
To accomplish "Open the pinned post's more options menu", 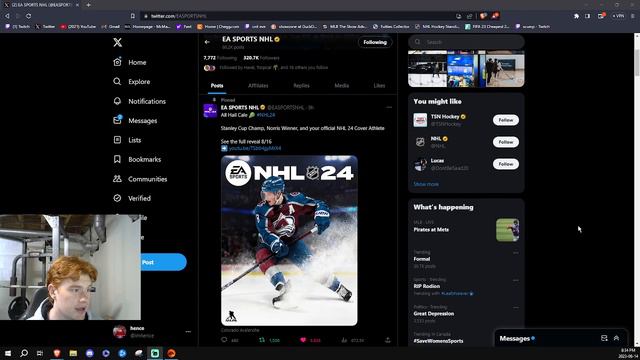I will (389, 107).
